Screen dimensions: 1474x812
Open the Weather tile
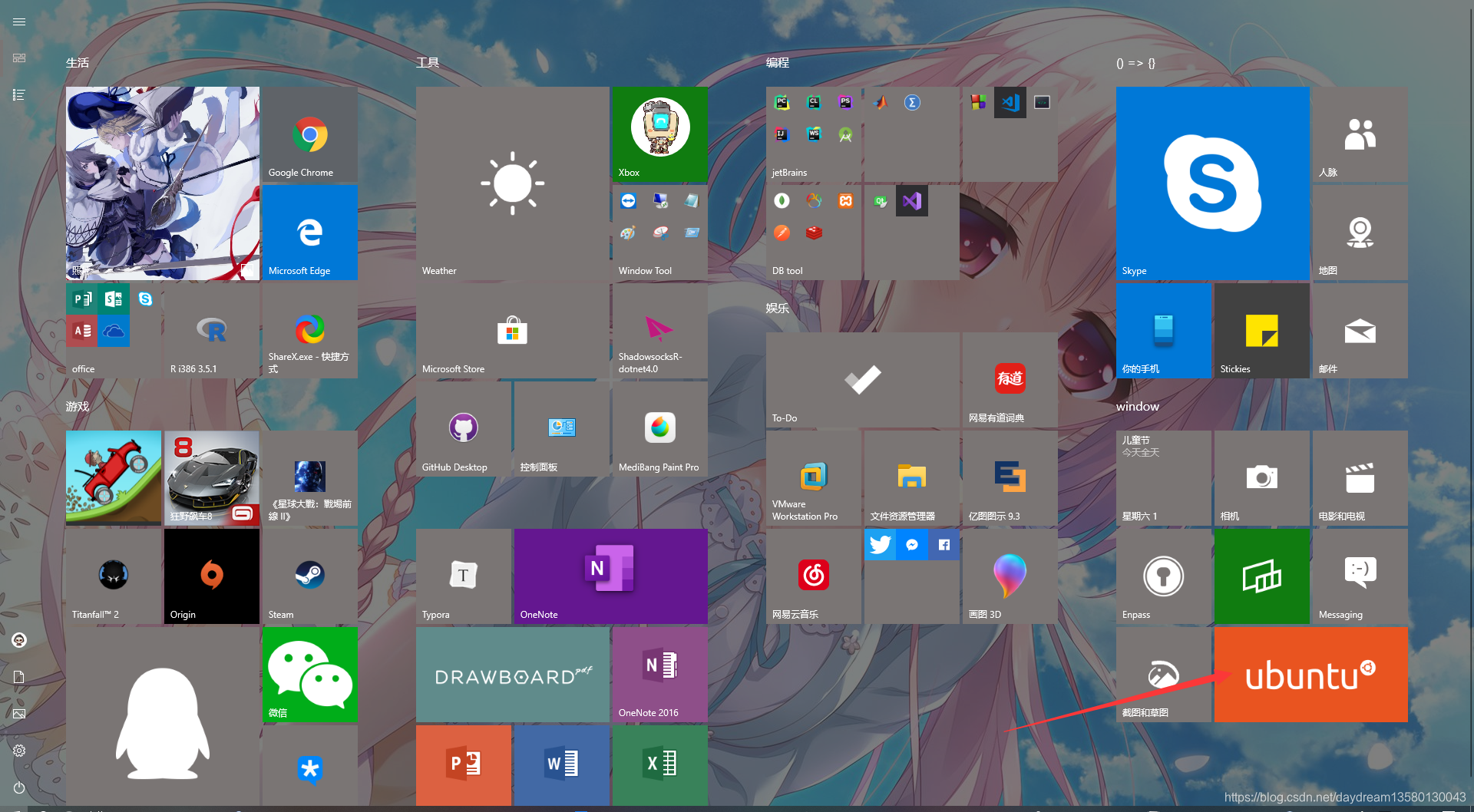(513, 183)
